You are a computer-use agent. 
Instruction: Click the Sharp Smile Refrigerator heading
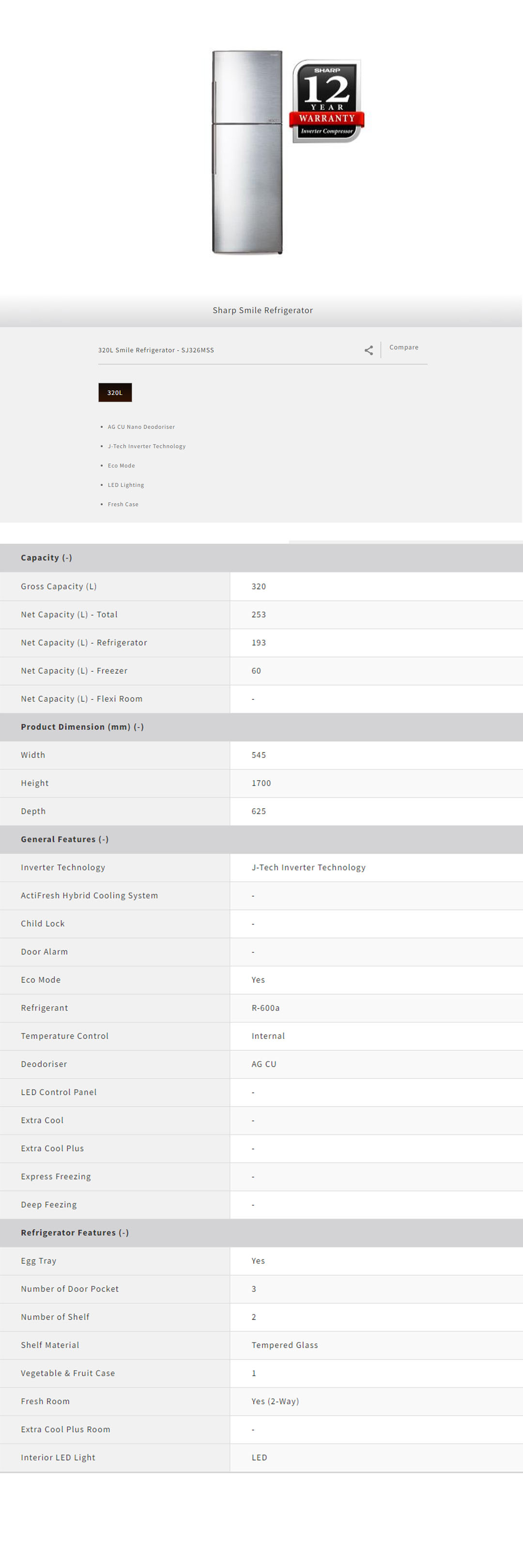click(x=262, y=310)
